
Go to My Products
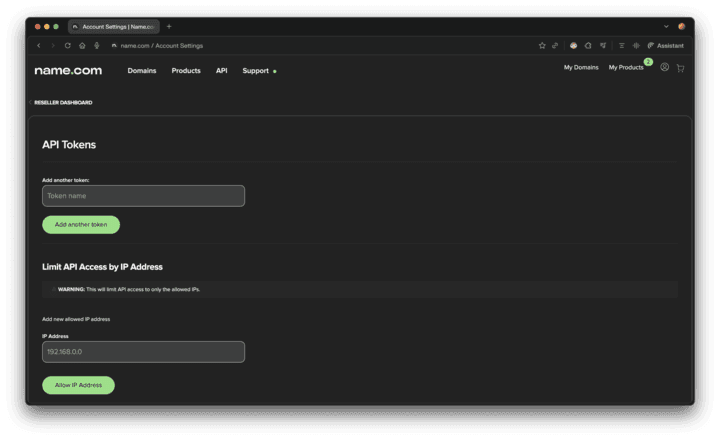pos(626,68)
